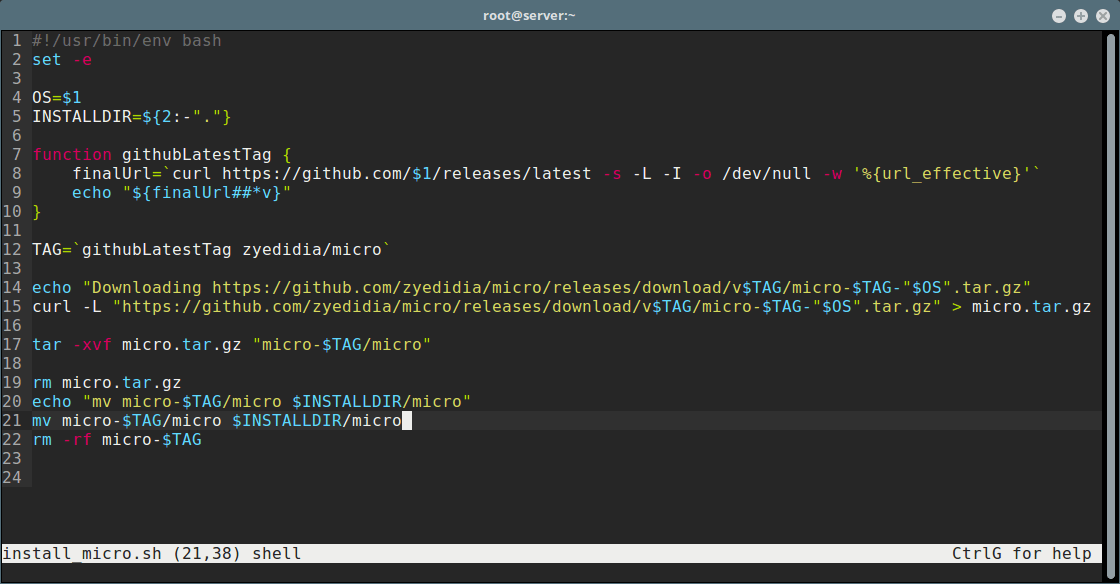
Task: Click the set -e command on line 2
Action: [x=60, y=59]
